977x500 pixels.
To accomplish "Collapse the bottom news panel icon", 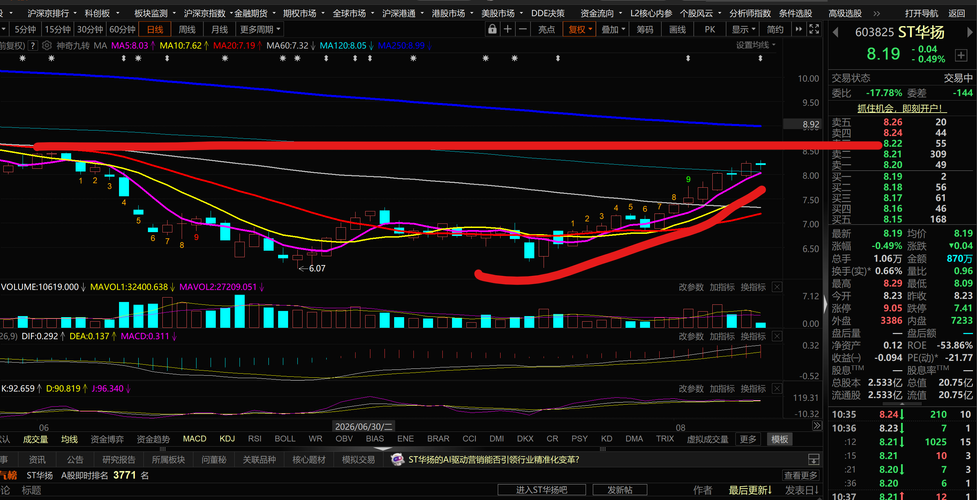I will pyautogui.click(x=813, y=460).
